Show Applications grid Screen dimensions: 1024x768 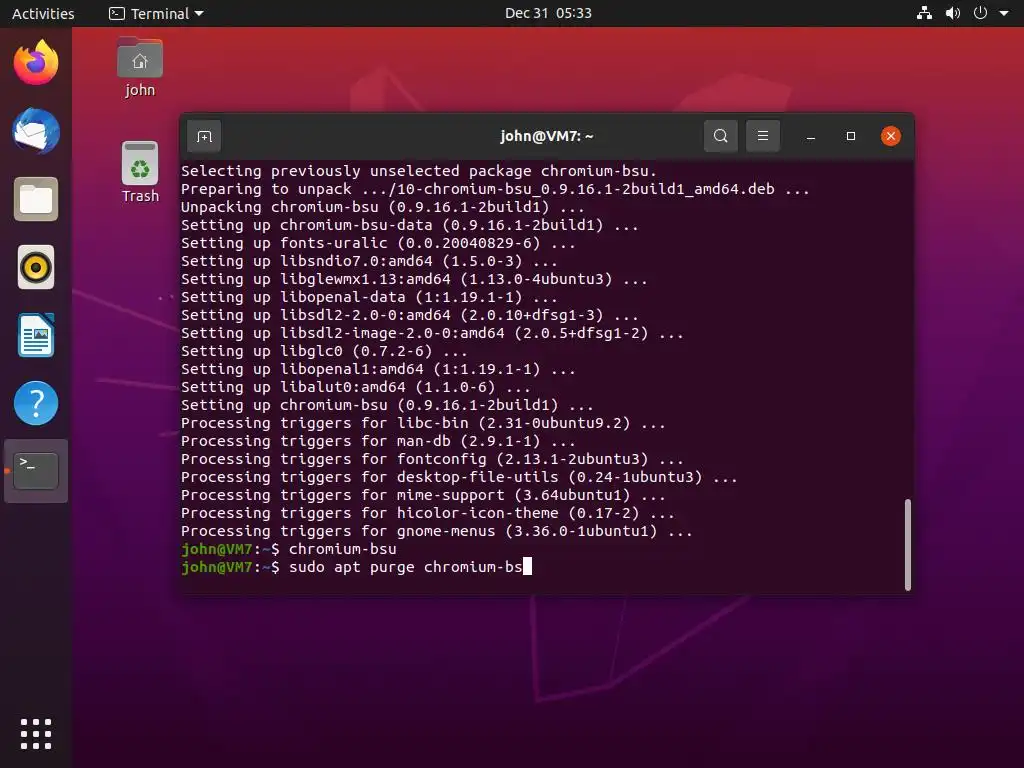coord(36,734)
